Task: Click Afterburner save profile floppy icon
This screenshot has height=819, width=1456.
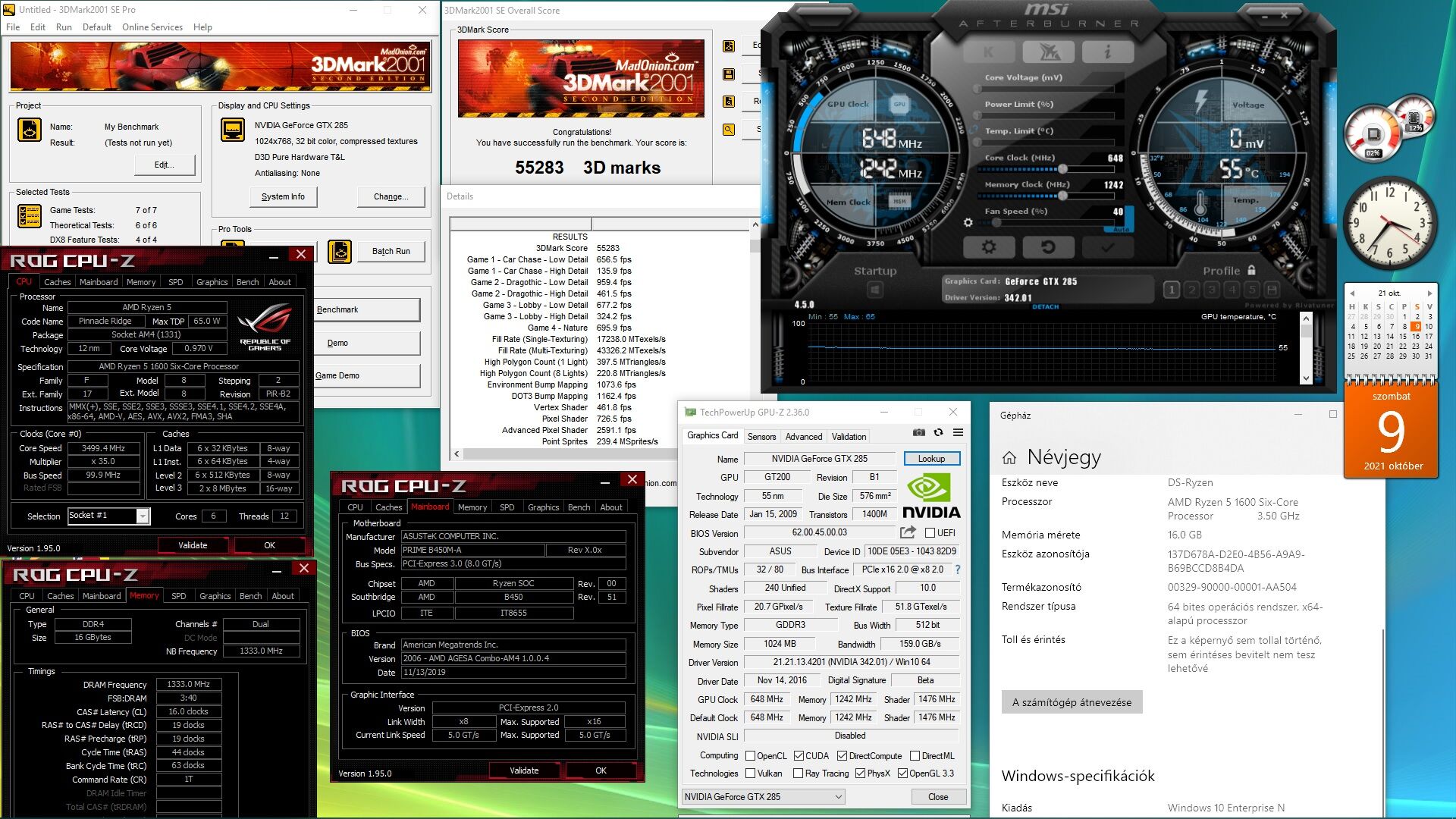Action: click(x=1272, y=290)
